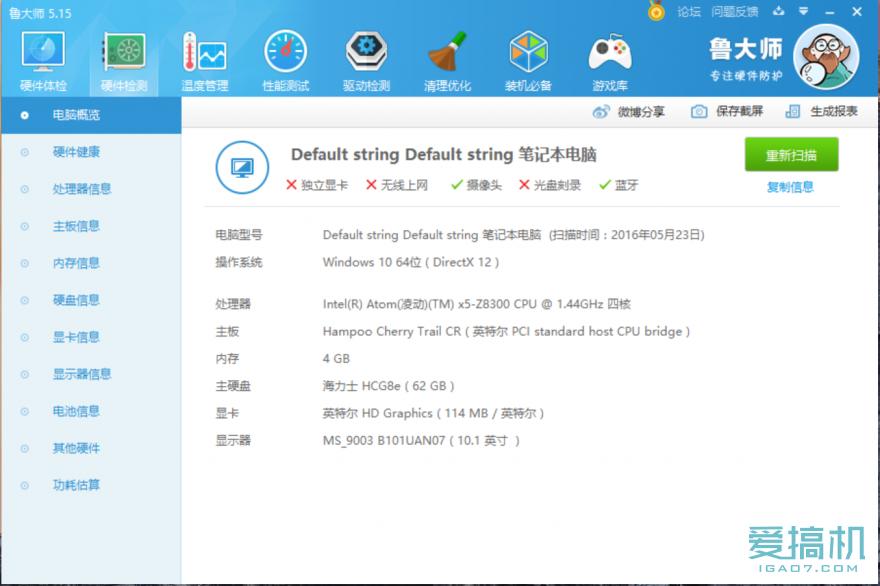Select 硬盘信息 in the sidebar
Image resolution: width=880 pixels, height=586 pixels.
(x=91, y=300)
